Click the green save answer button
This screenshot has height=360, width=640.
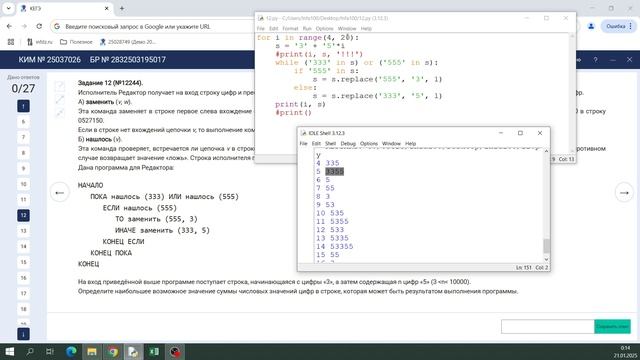coord(612,326)
